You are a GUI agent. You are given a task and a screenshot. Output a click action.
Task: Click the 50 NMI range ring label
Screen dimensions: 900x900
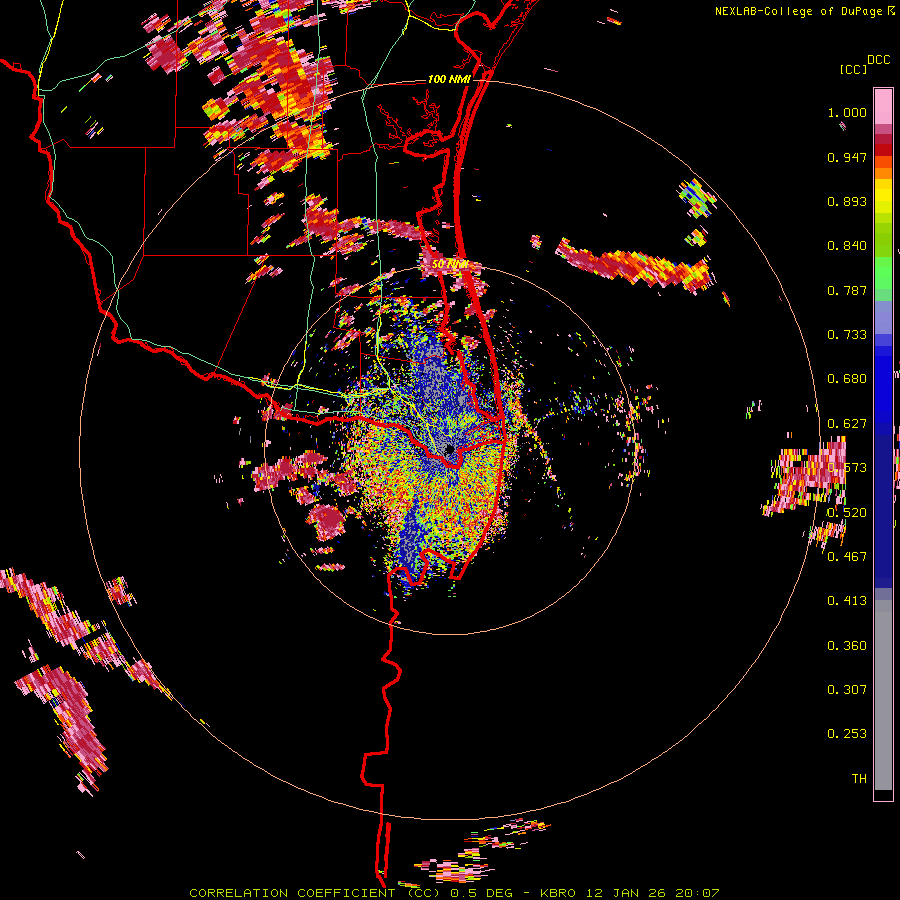[449, 264]
